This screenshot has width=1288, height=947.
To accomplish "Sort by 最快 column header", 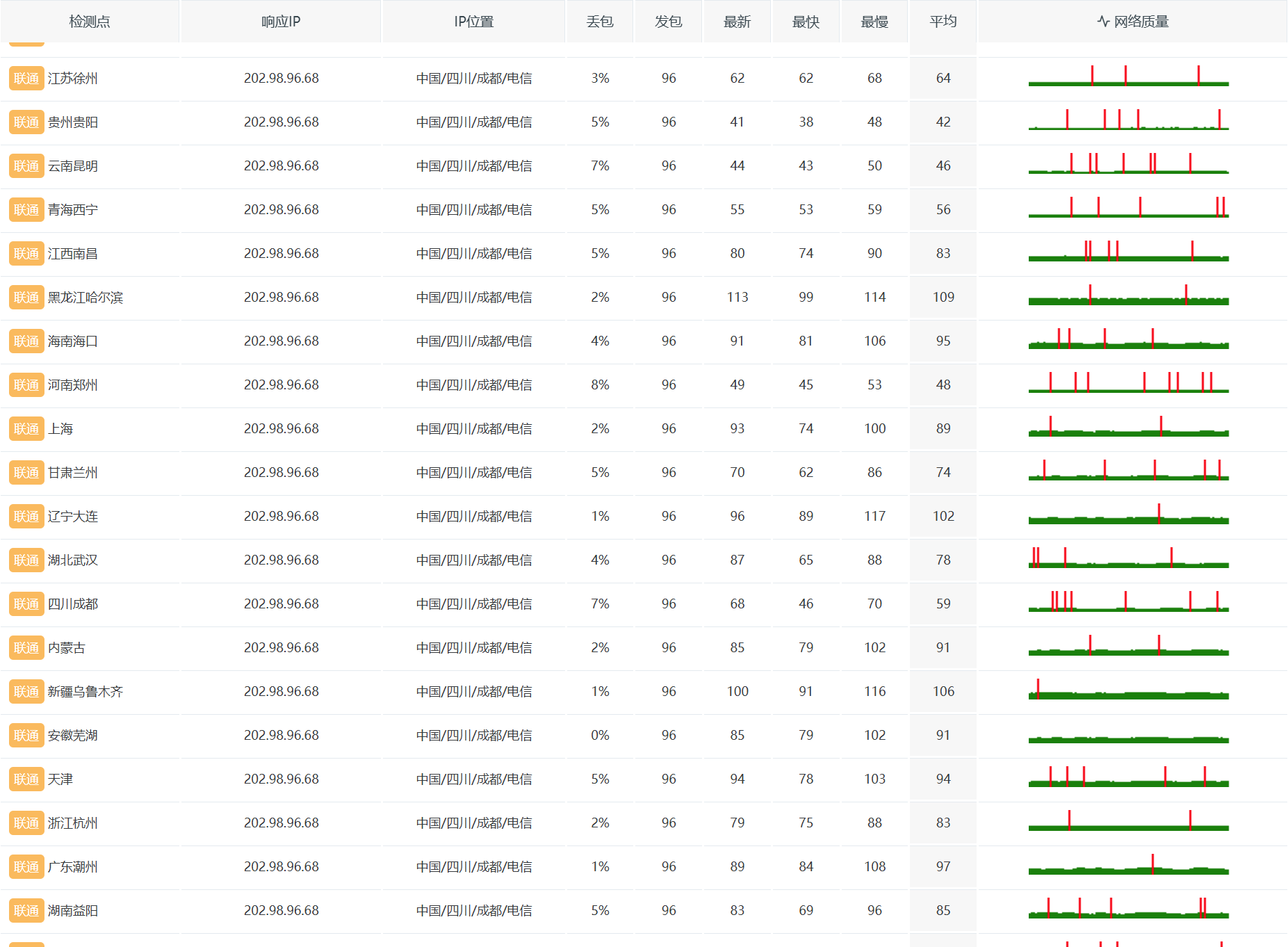I will point(806,22).
